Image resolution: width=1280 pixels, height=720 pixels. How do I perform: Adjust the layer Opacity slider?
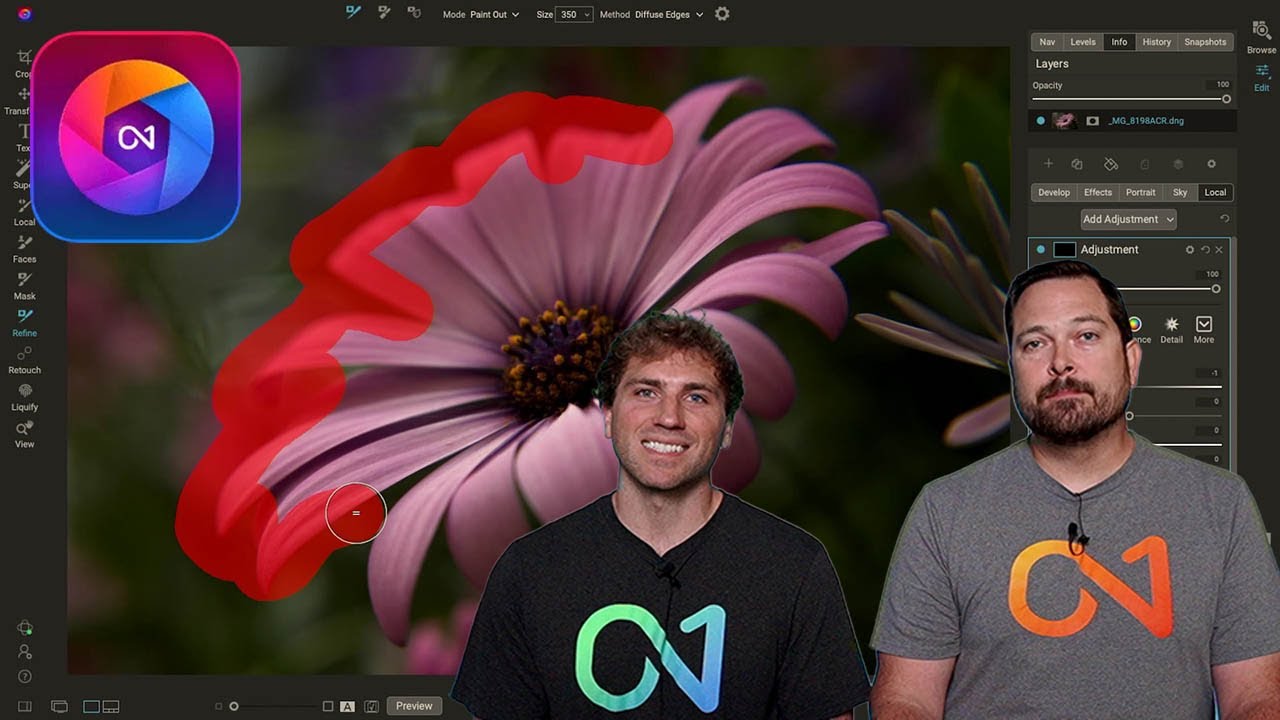click(x=1130, y=99)
